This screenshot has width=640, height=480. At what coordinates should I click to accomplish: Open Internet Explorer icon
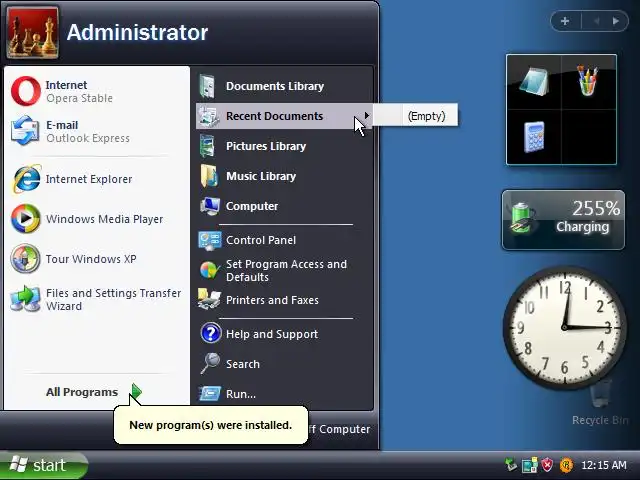27,179
